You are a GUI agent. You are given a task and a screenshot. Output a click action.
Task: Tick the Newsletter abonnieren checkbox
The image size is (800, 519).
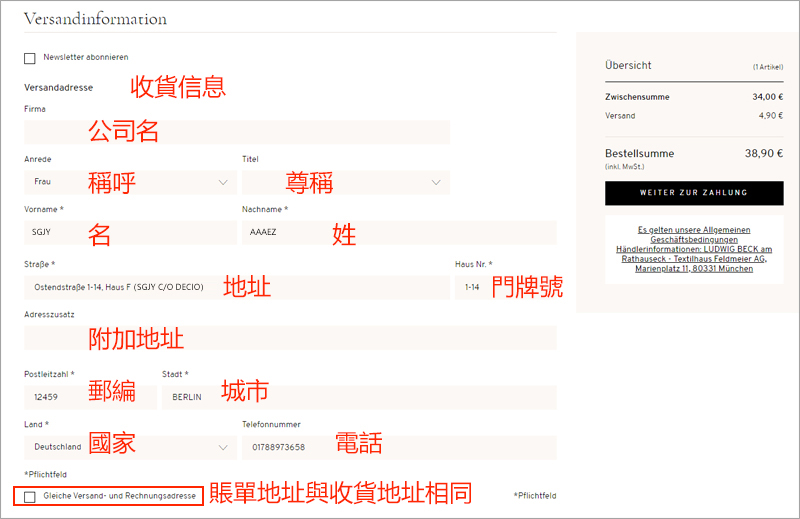[x=30, y=58]
